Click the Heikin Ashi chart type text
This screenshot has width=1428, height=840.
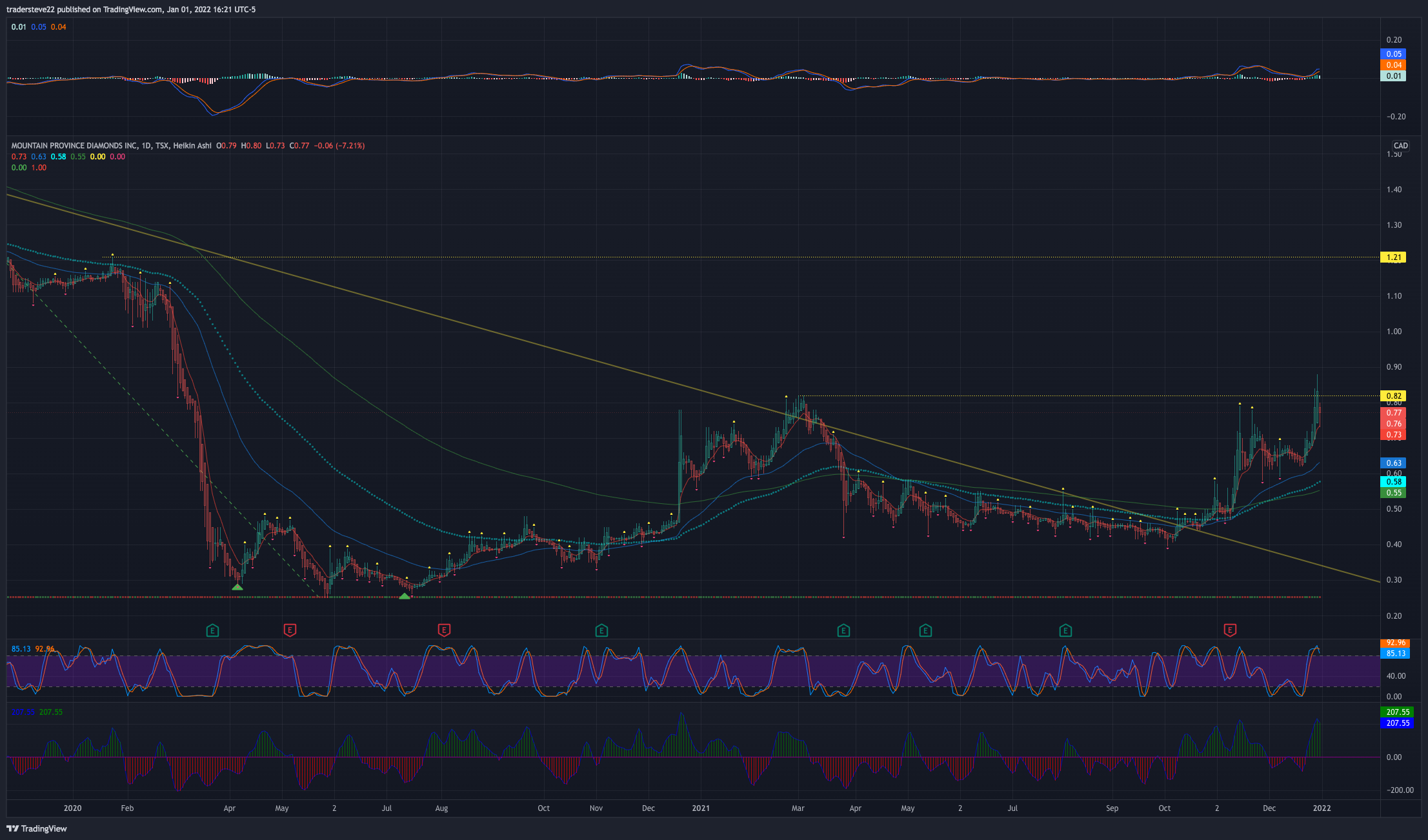[192, 146]
